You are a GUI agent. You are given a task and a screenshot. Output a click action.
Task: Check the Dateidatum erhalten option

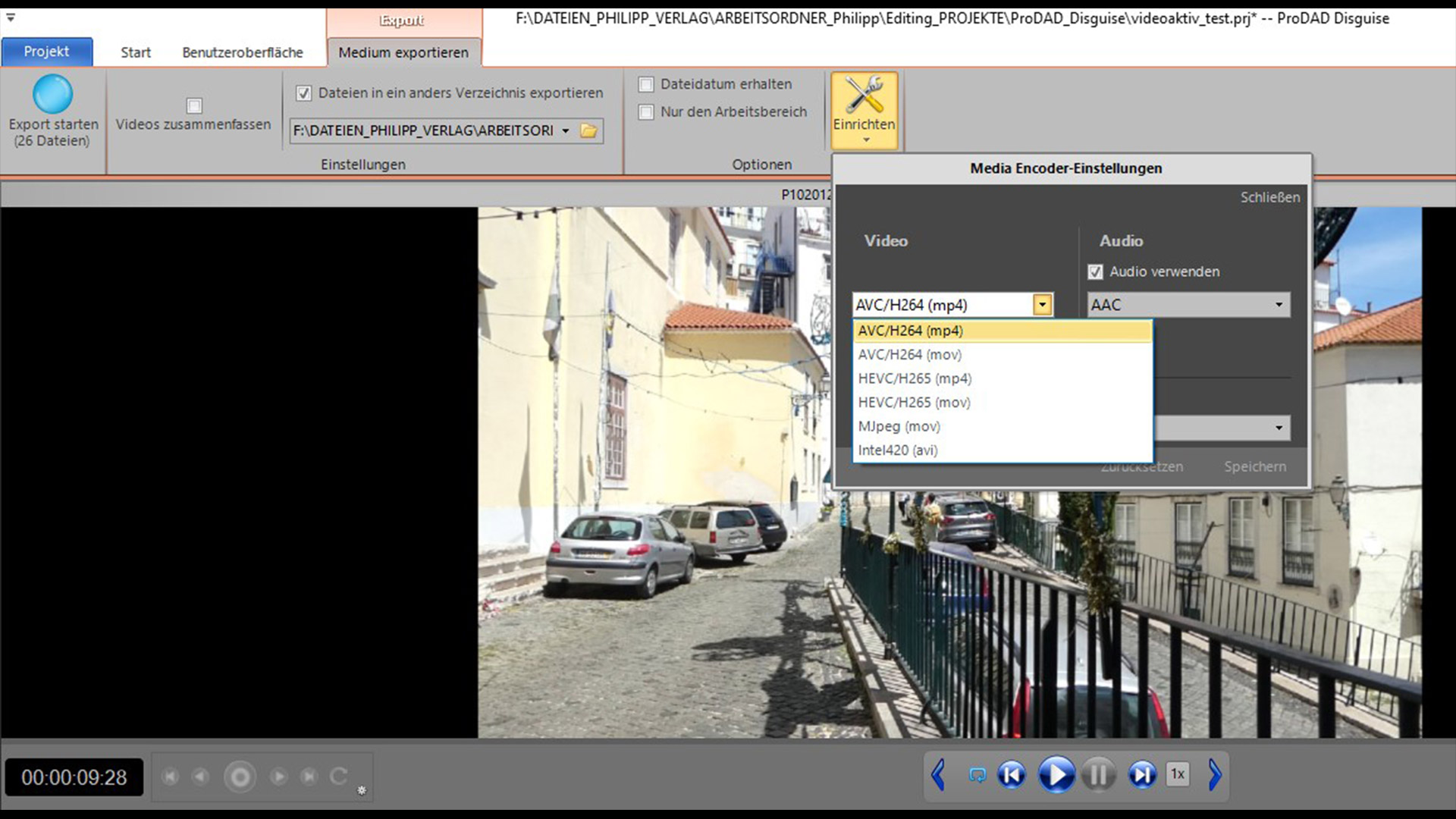[x=646, y=84]
